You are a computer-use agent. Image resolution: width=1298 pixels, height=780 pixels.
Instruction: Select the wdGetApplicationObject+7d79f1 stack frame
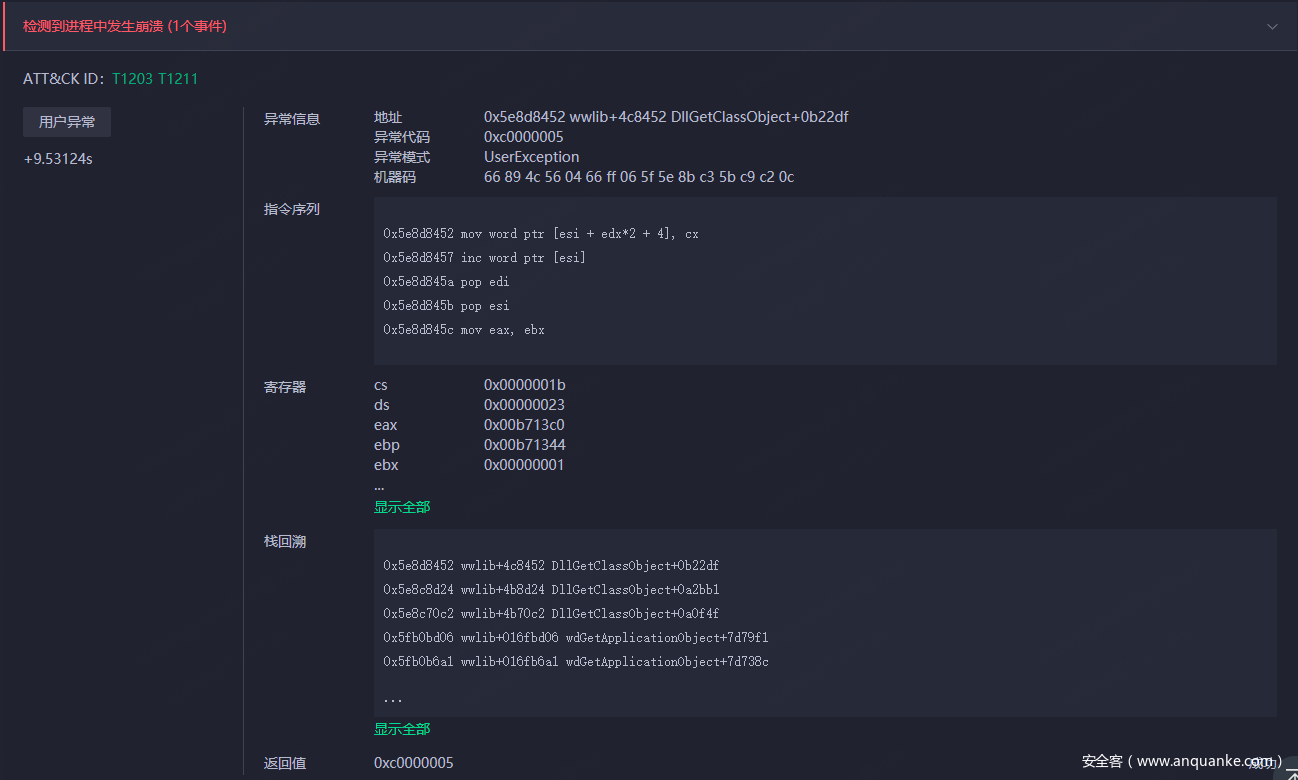click(575, 638)
